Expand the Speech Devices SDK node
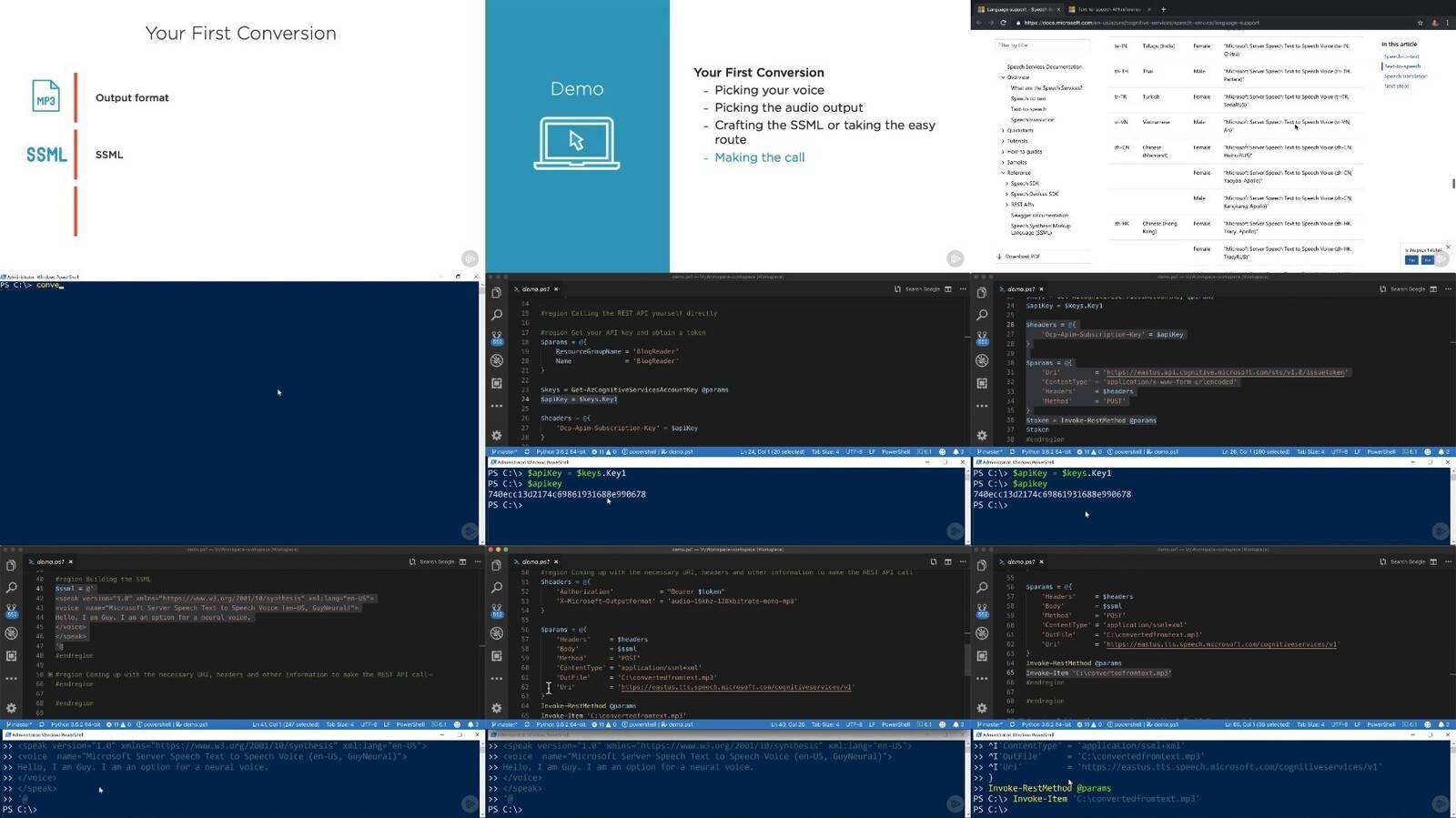 (x=1007, y=194)
